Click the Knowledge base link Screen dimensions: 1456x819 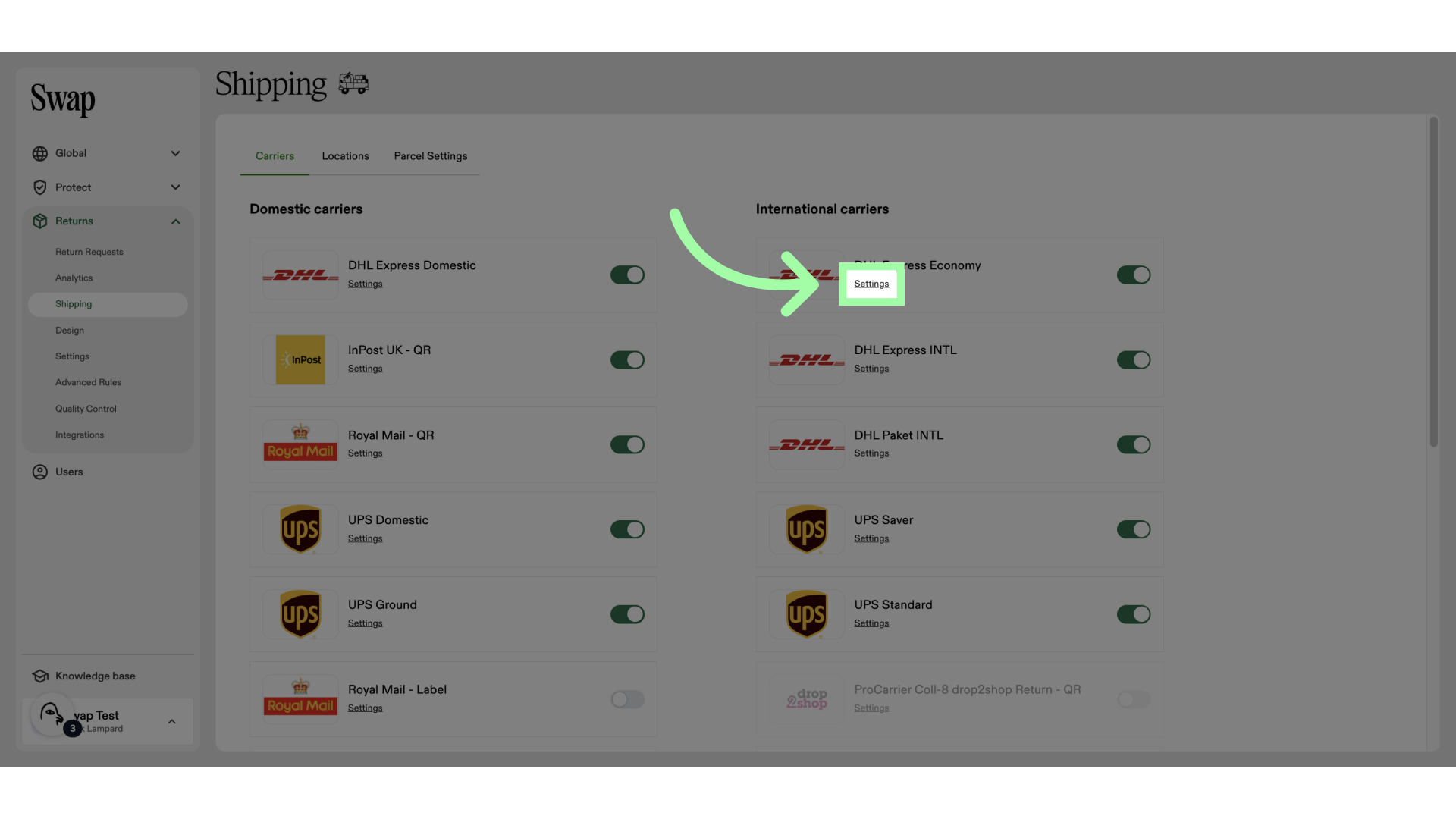tap(96, 676)
